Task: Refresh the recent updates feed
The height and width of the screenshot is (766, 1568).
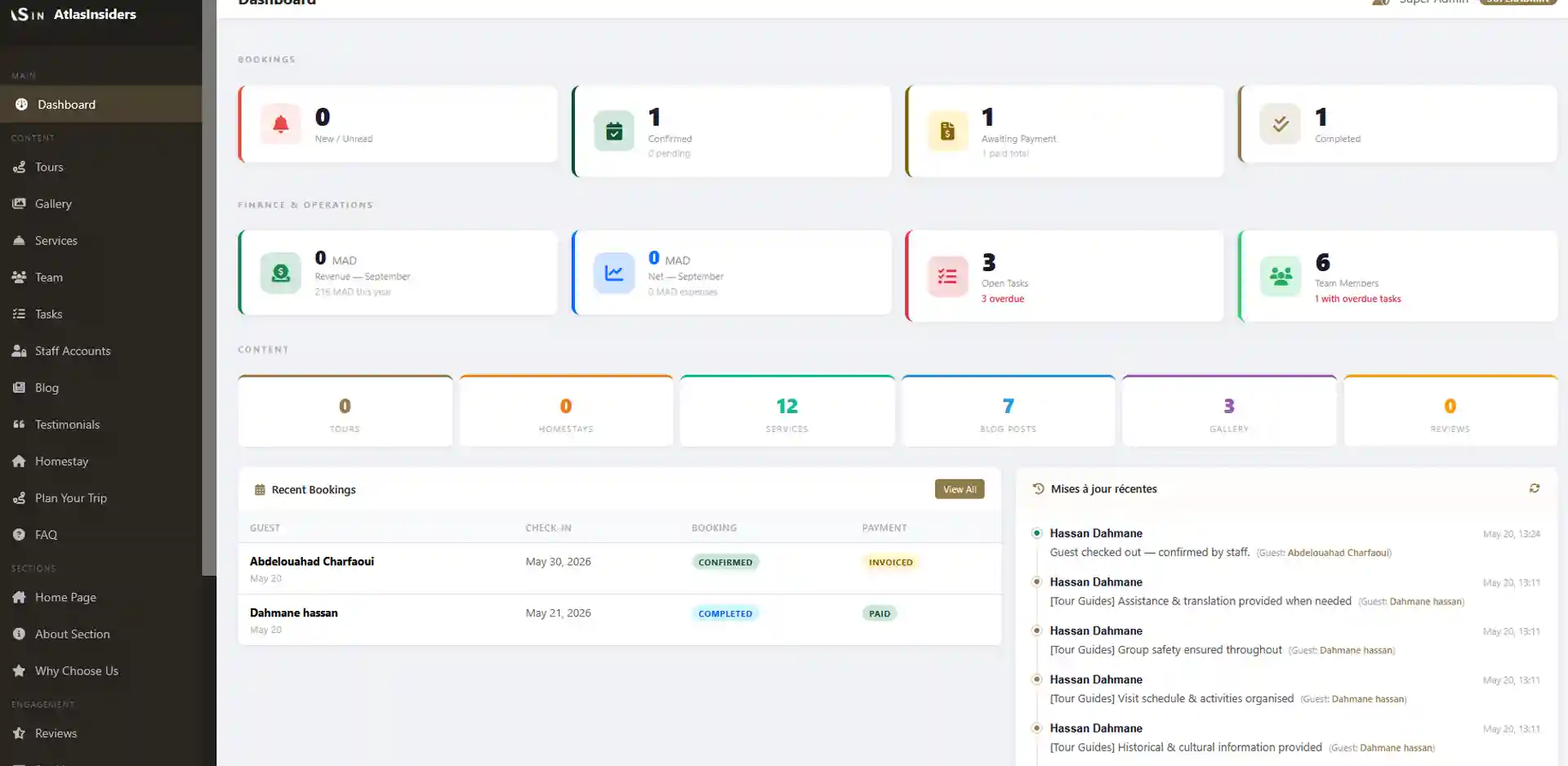Action: coord(1535,488)
